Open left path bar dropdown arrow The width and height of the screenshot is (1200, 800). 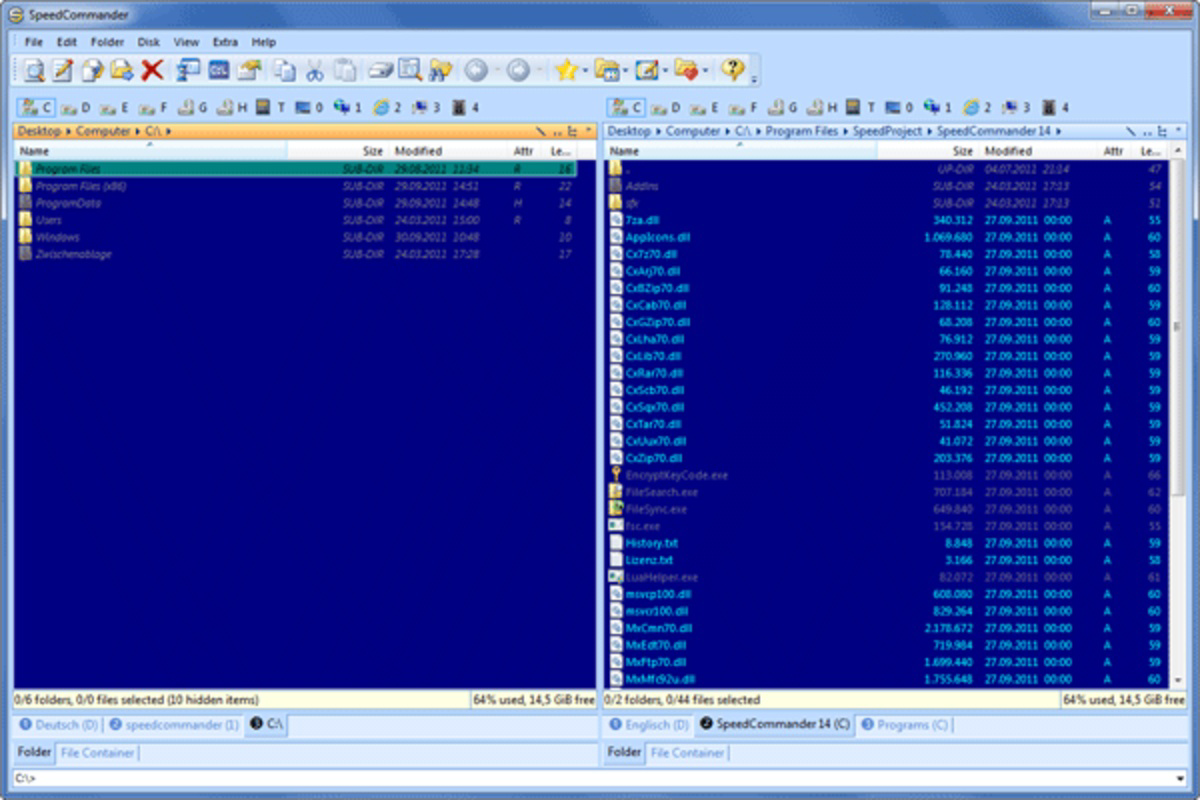tap(589, 131)
